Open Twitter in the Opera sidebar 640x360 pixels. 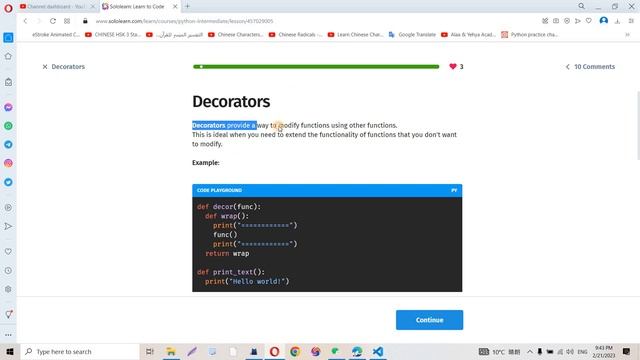coord(8,182)
